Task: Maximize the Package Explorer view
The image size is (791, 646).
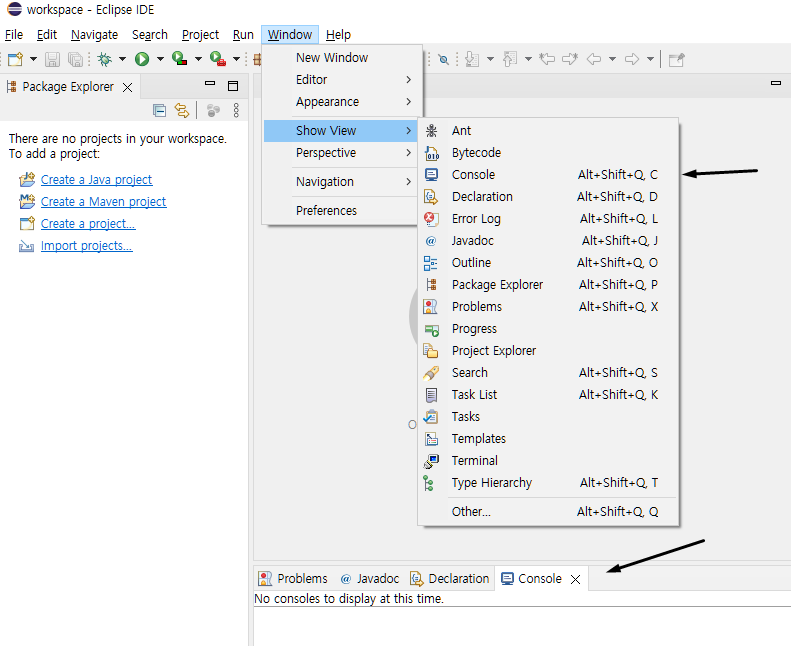Action: click(233, 86)
